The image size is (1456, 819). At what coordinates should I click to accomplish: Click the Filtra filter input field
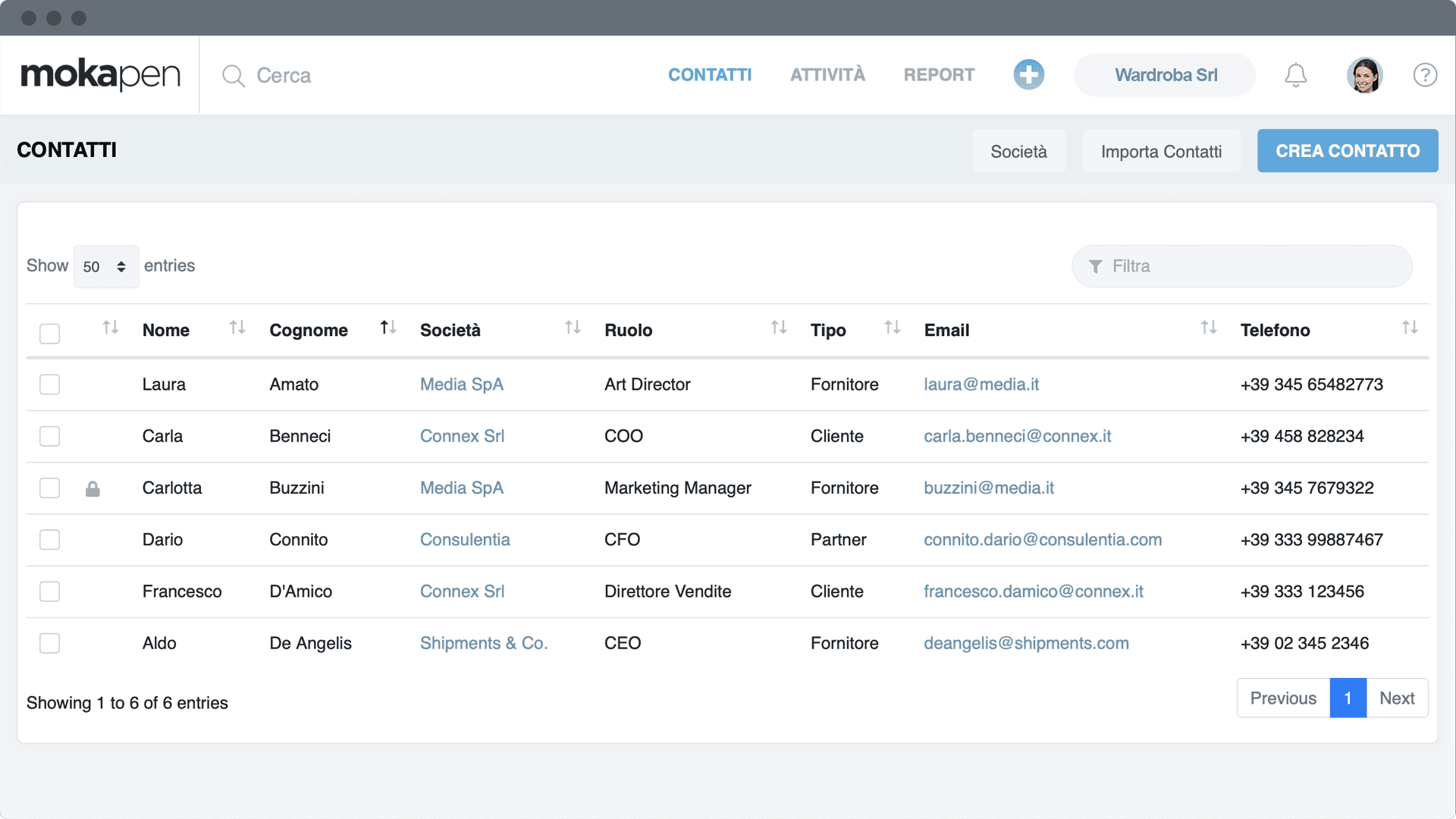1242,266
